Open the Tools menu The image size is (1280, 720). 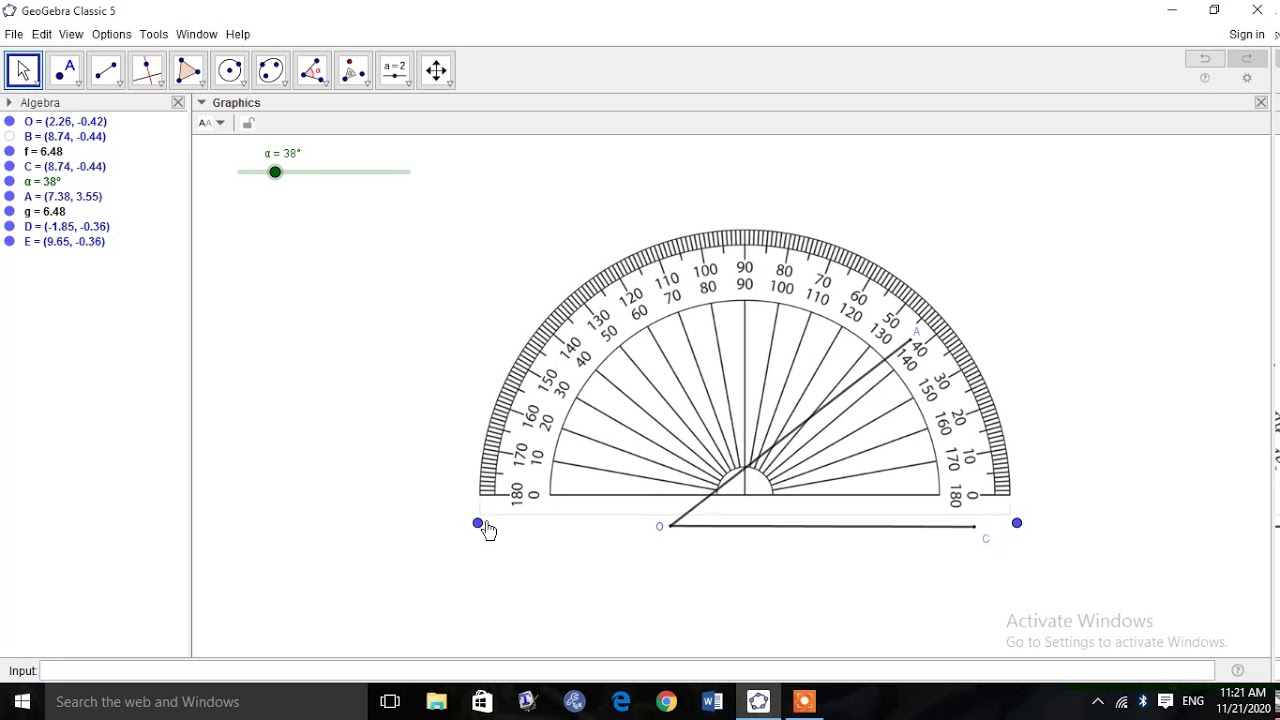click(153, 34)
